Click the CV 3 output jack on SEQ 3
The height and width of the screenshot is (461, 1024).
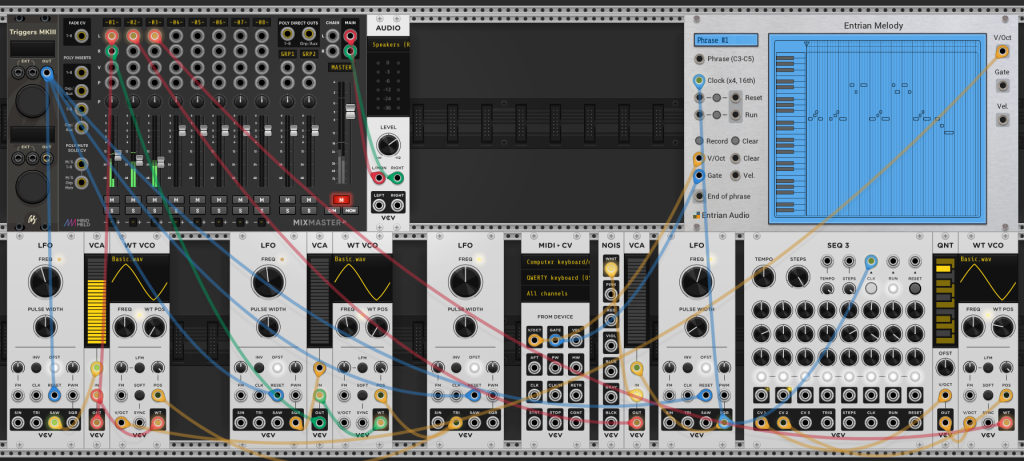pos(804,422)
